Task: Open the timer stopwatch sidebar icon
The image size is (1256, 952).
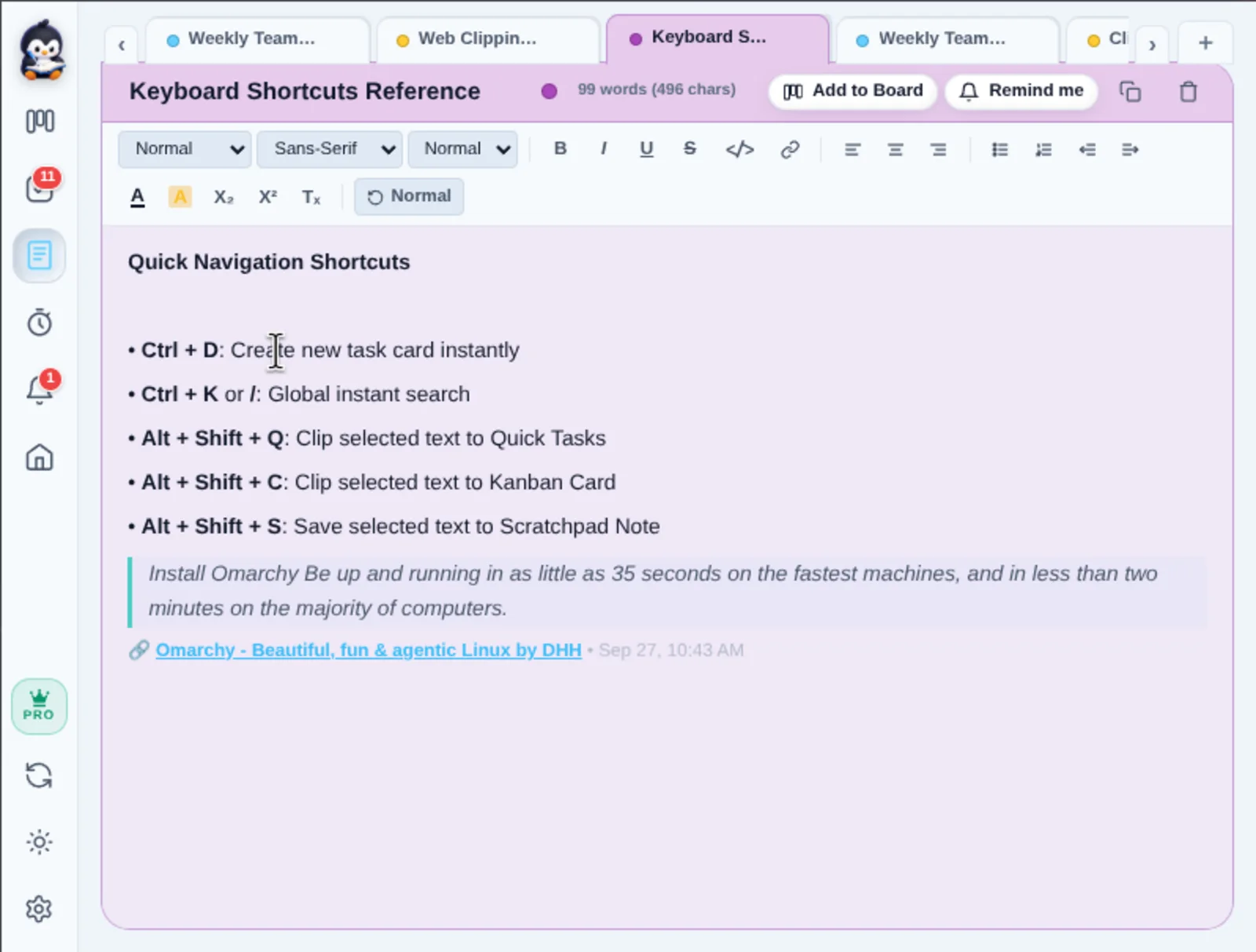Action: pos(39,322)
